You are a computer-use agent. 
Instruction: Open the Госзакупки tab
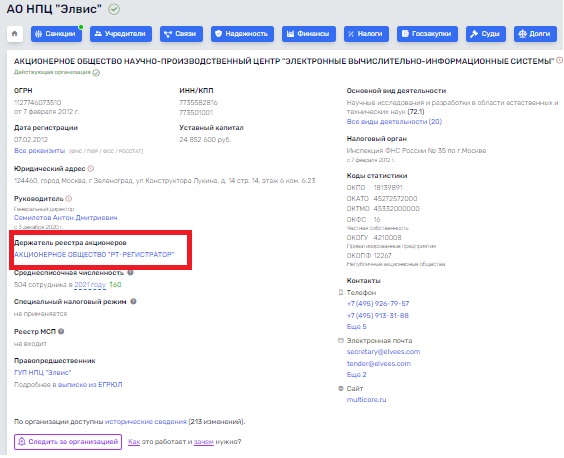(x=427, y=34)
